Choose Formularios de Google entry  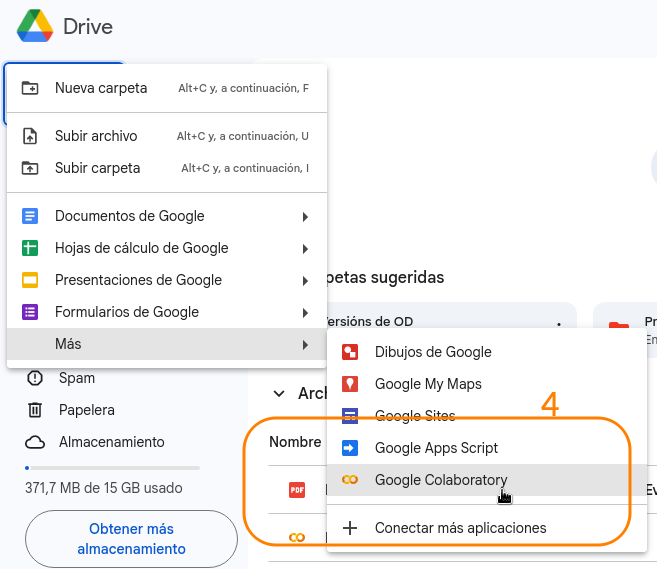pos(167,312)
